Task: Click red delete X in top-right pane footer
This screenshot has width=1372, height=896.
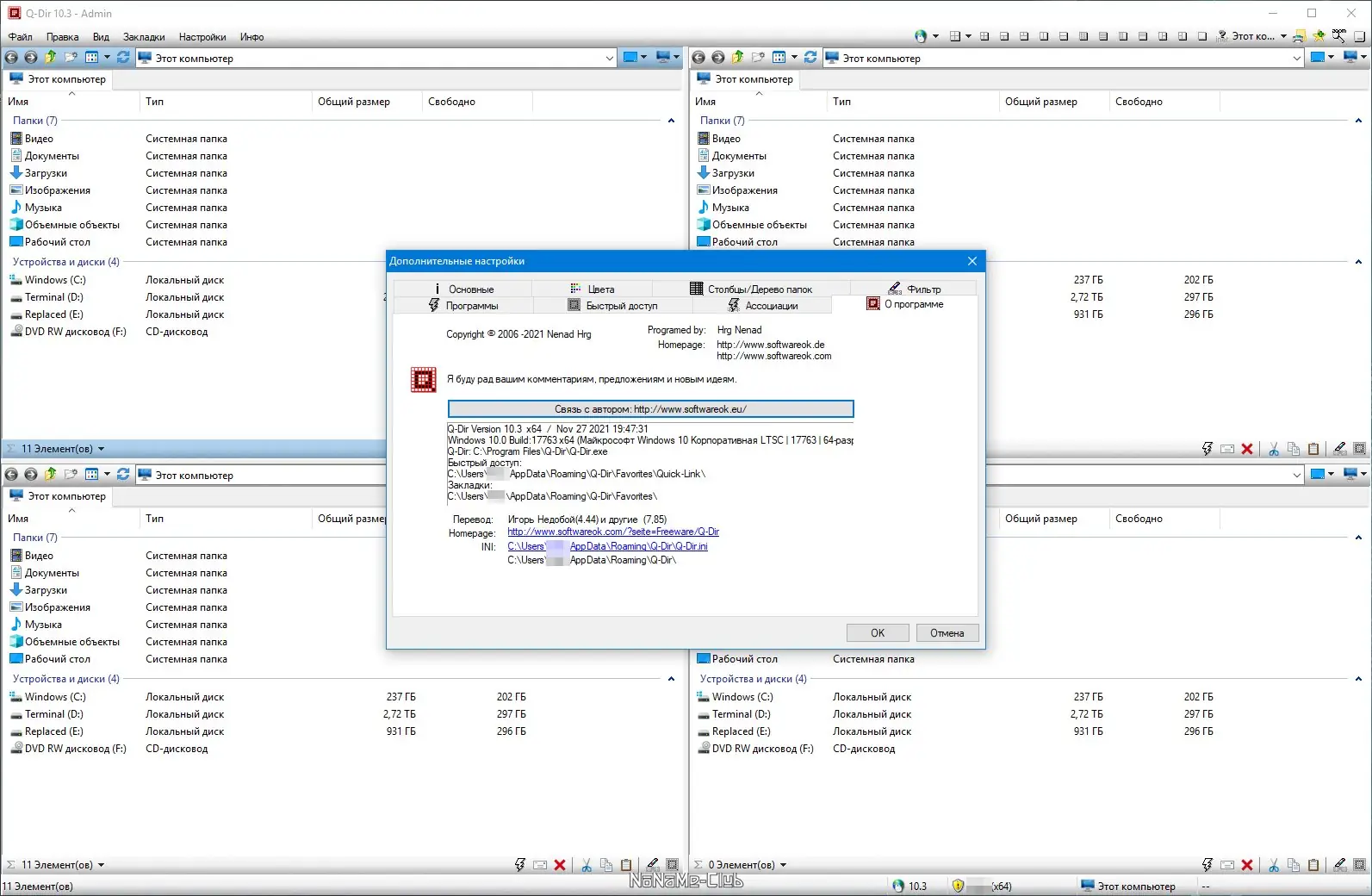Action: click(x=1246, y=449)
